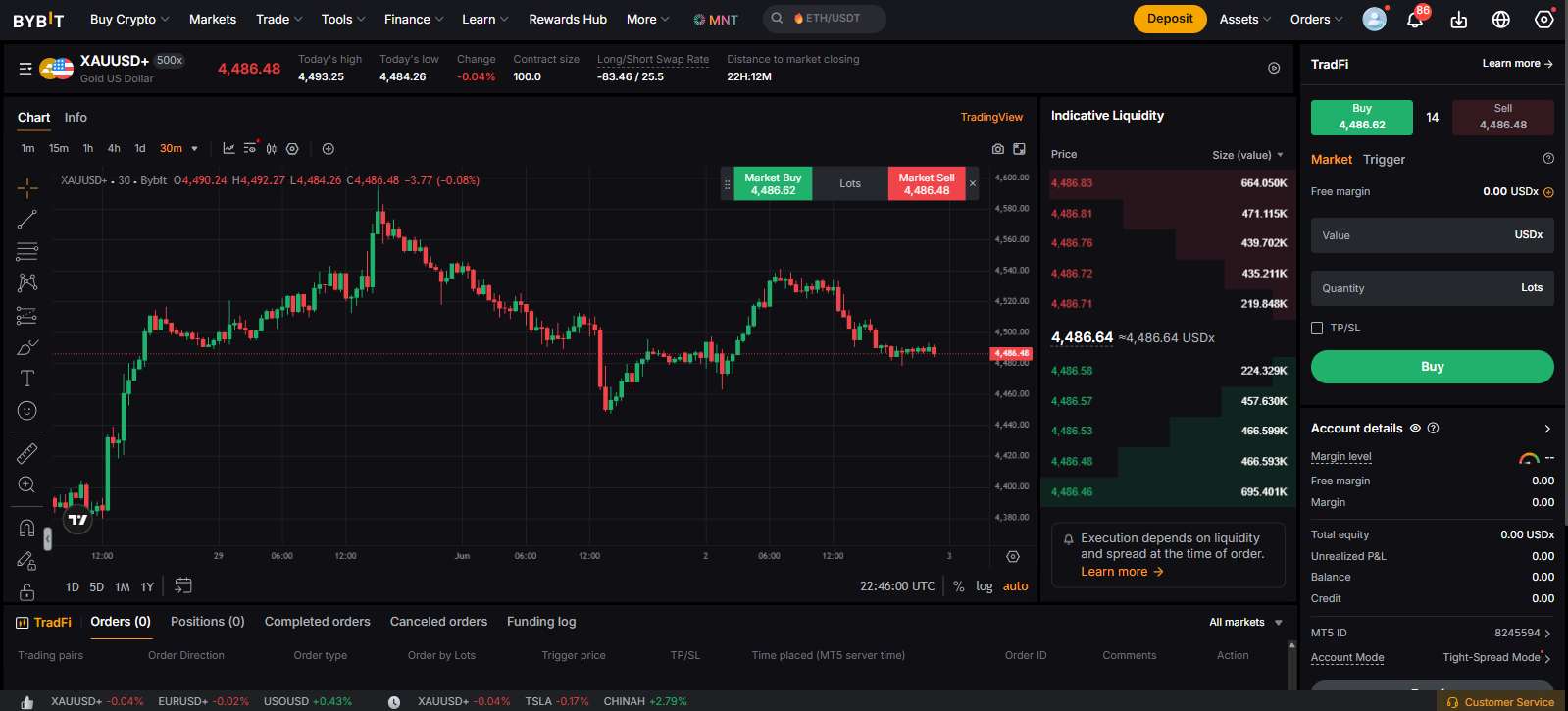Toggle account details visibility eye
Image resolution: width=1568 pixels, height=711 pixels.
(x=1415, y=428)
